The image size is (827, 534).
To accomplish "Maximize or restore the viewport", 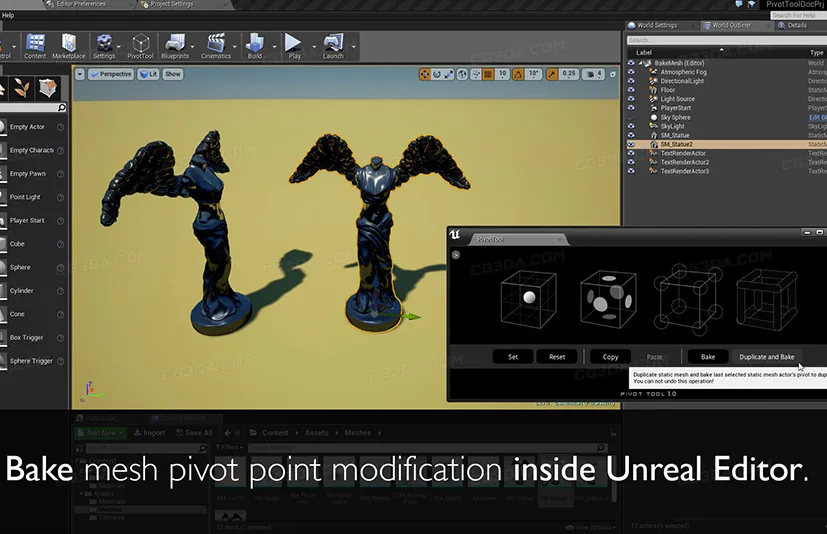I will [x=613, y=74].
